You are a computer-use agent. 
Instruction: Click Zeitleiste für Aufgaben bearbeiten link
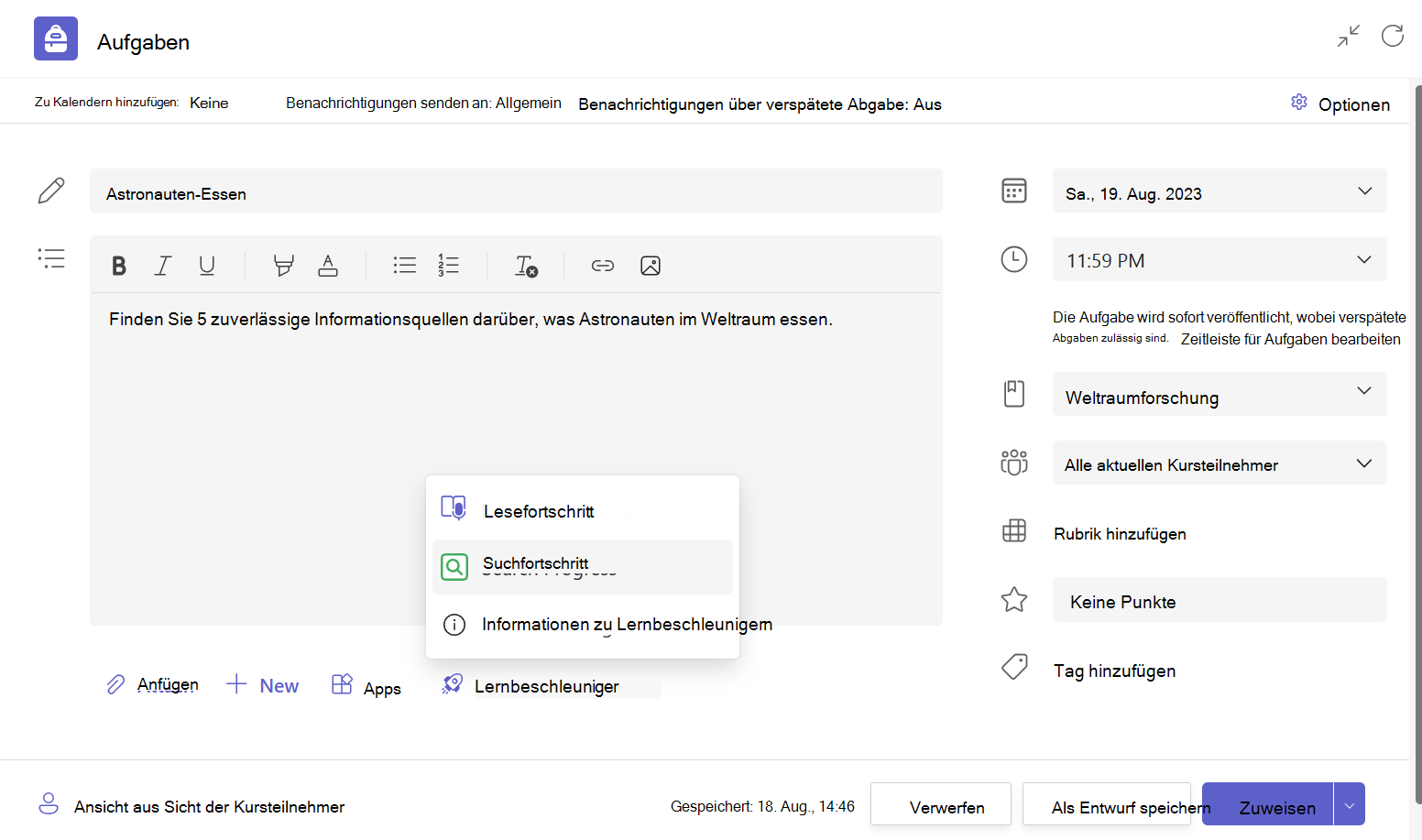1290,339
